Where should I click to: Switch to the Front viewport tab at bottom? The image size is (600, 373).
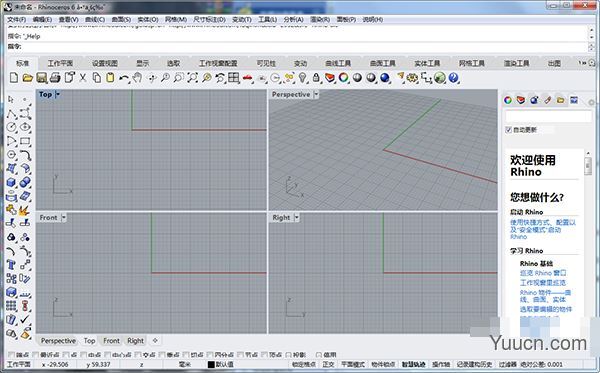point(111,340)
